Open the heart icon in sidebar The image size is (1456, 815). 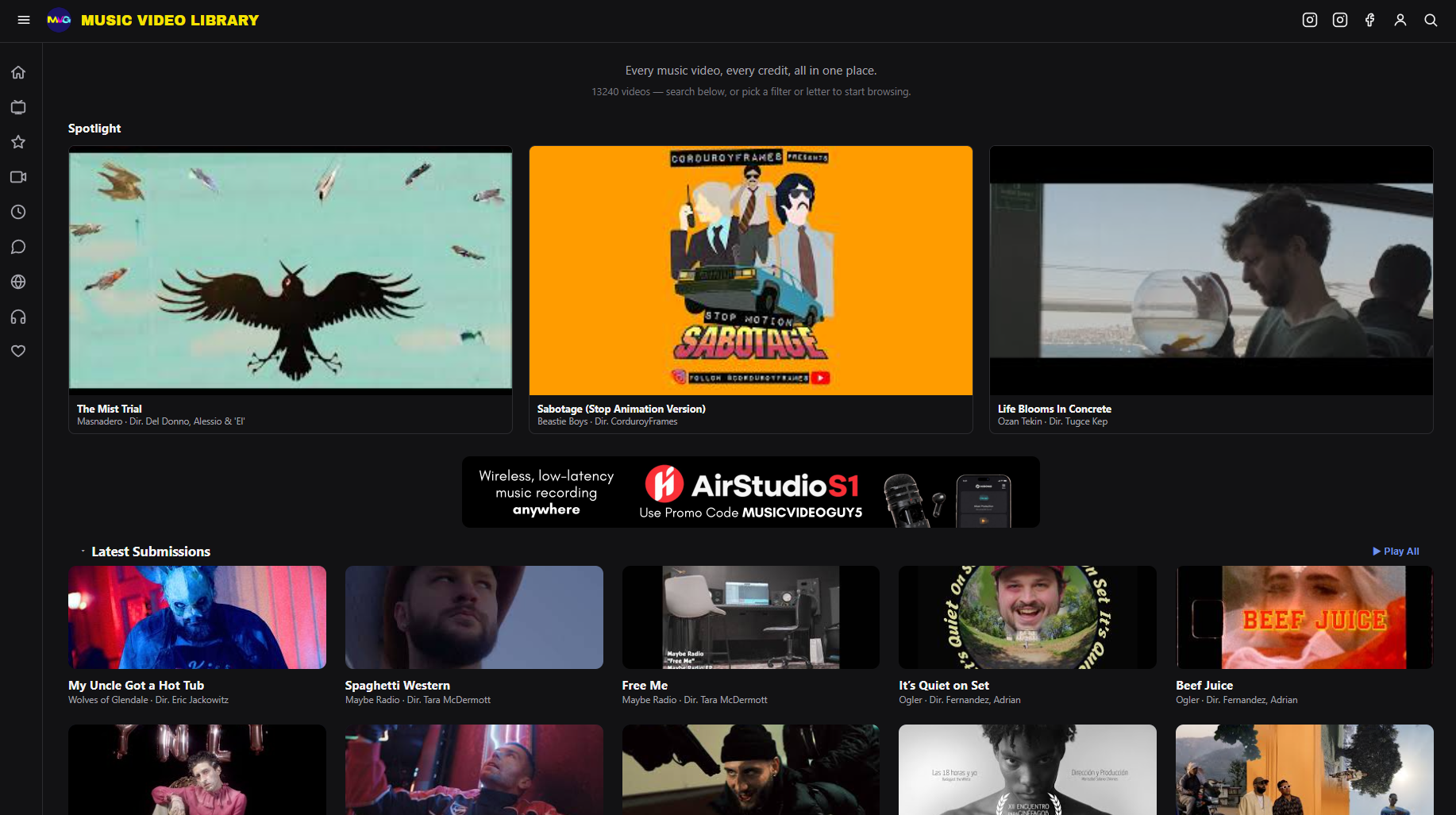tap(18, 351)
